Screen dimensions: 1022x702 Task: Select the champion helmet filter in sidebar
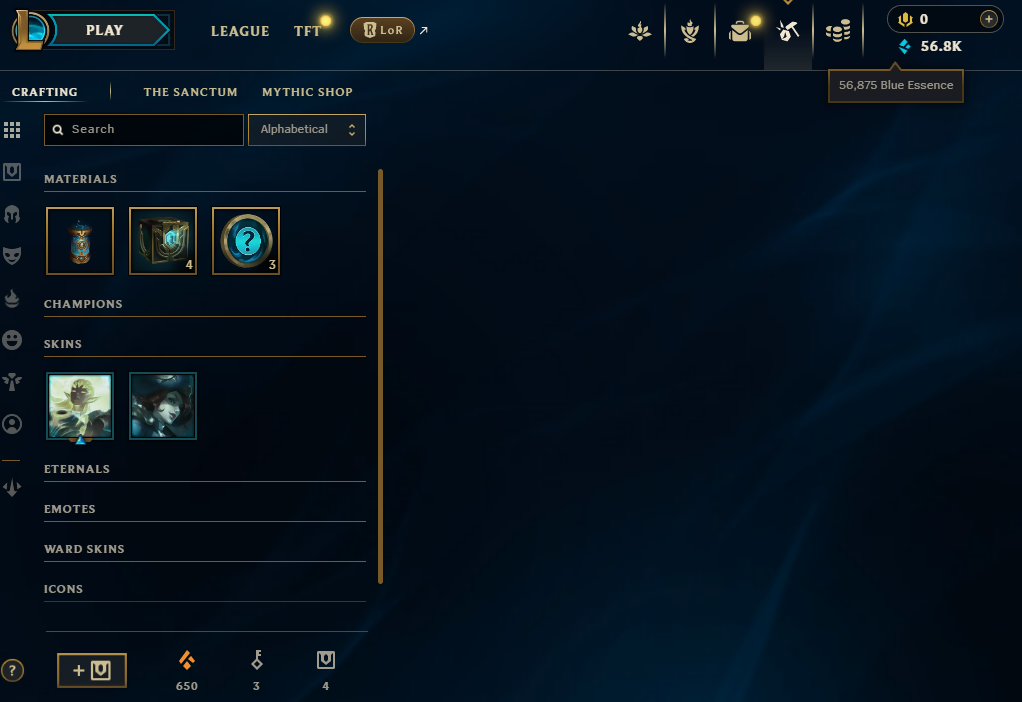(12, 214)
